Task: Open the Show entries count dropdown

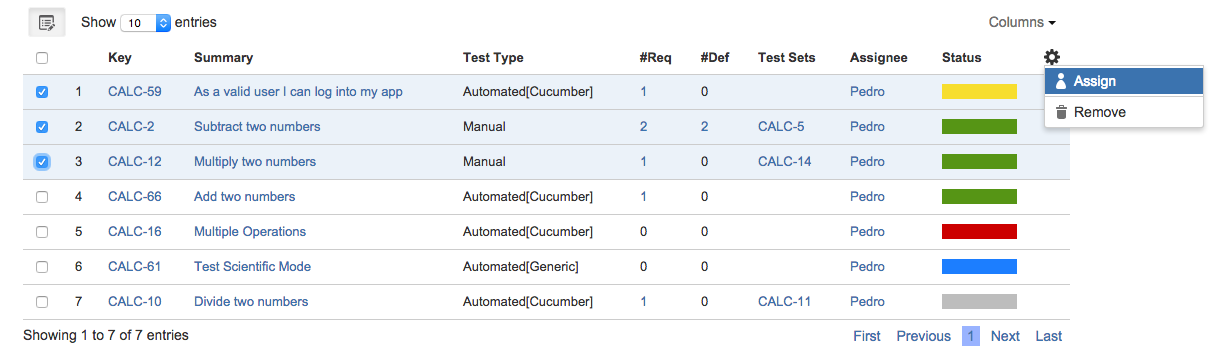Action: pyautogui.click(x=145, y=22)
